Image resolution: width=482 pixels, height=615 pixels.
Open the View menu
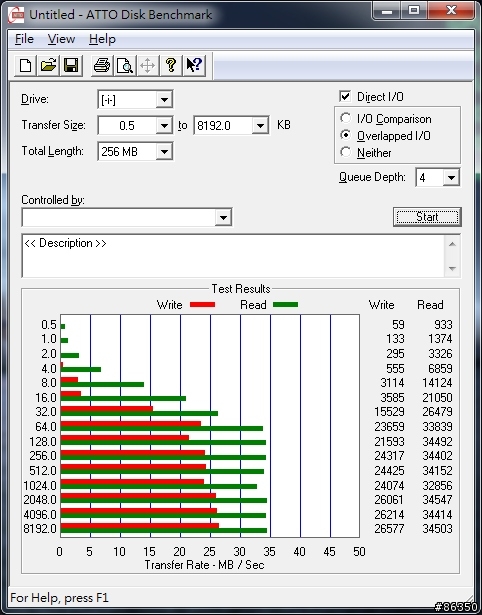(x=61, y=39)
